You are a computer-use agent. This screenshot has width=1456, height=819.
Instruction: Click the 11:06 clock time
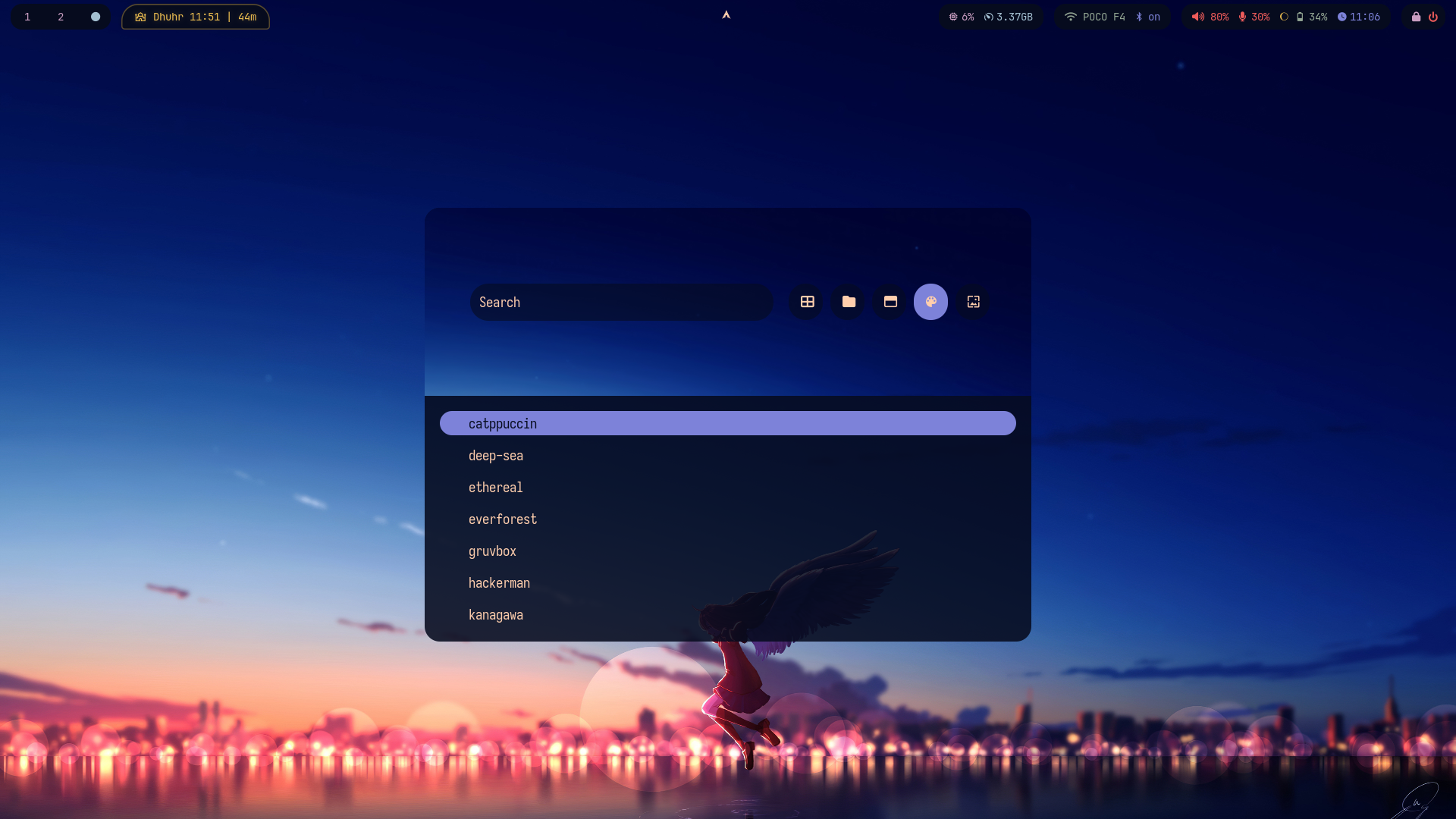[x=1365, y=17]
